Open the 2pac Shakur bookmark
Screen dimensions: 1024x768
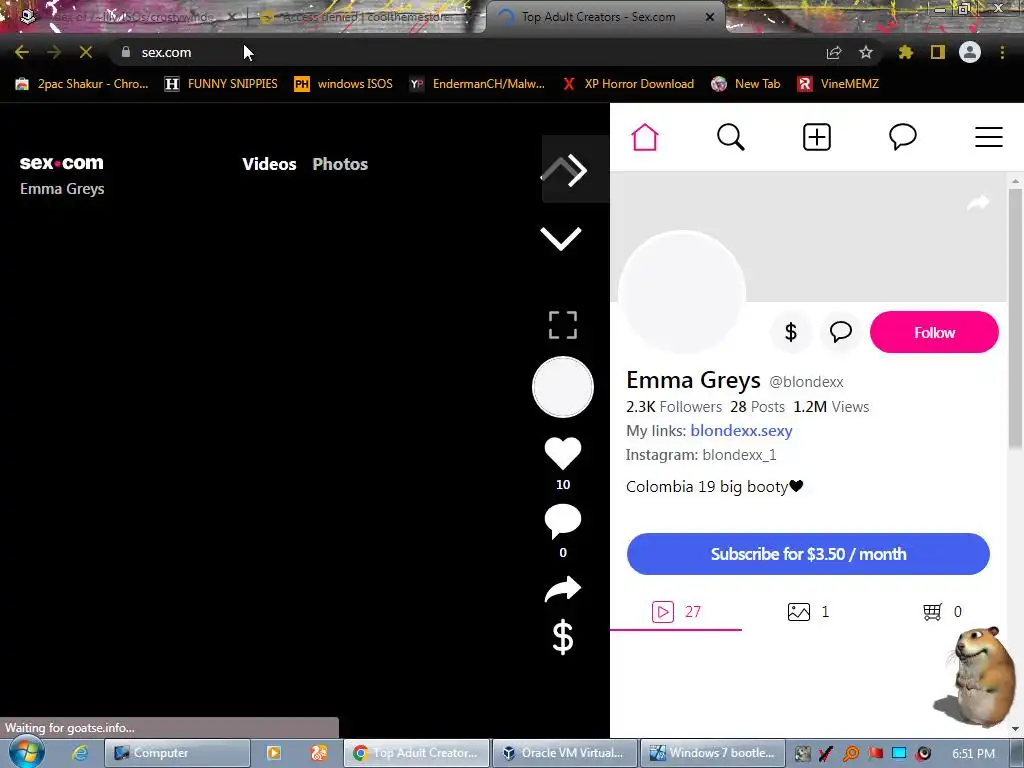click(82, 84)
